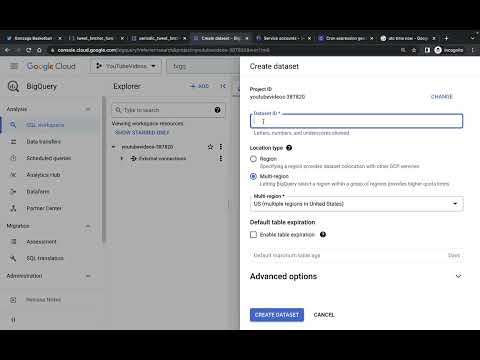480x360 pixels.
Task: Click CHANGE next to Project ID
Action: (441, 97)
